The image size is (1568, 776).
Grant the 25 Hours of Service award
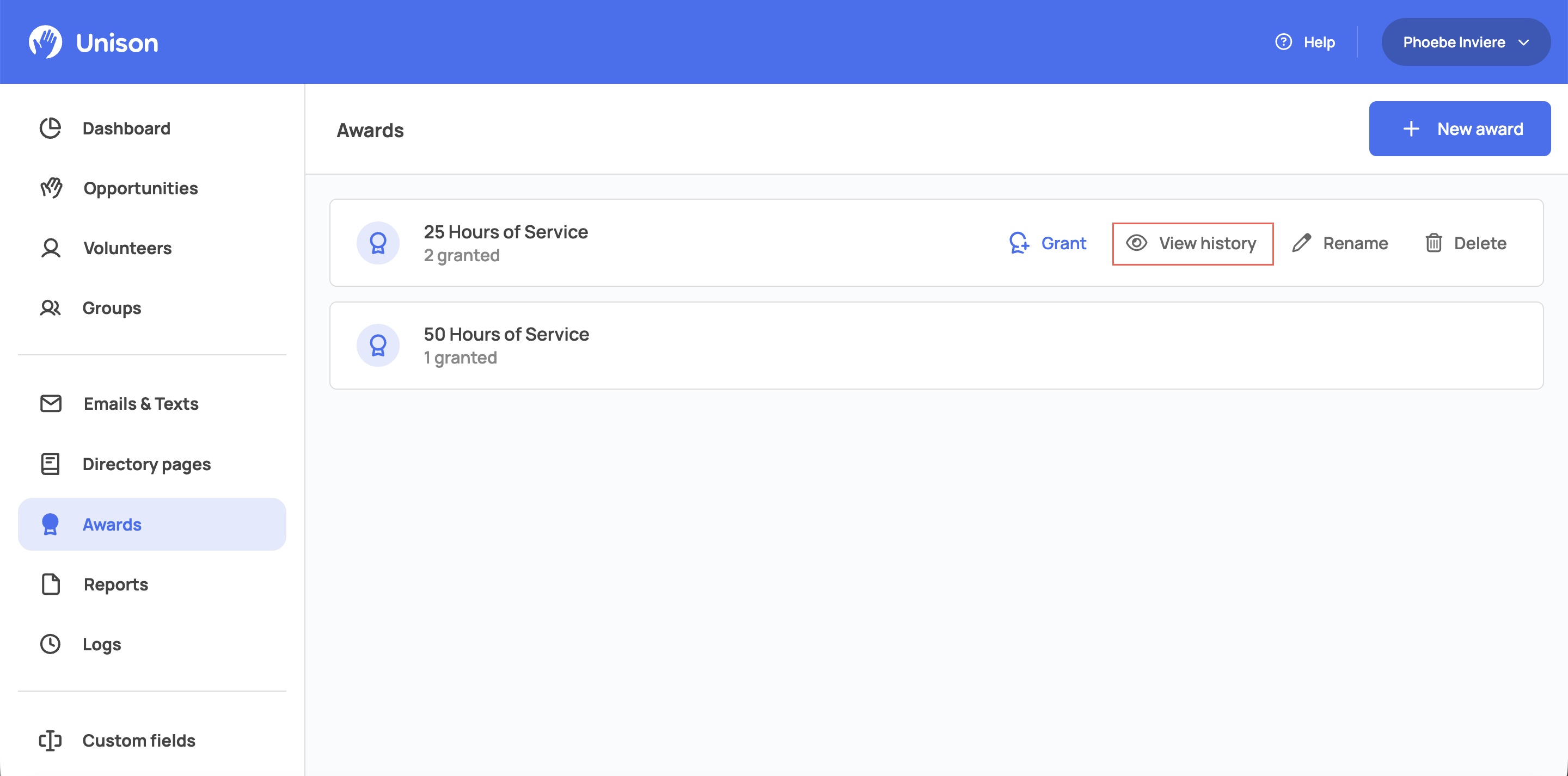(x=1048, y=243)
